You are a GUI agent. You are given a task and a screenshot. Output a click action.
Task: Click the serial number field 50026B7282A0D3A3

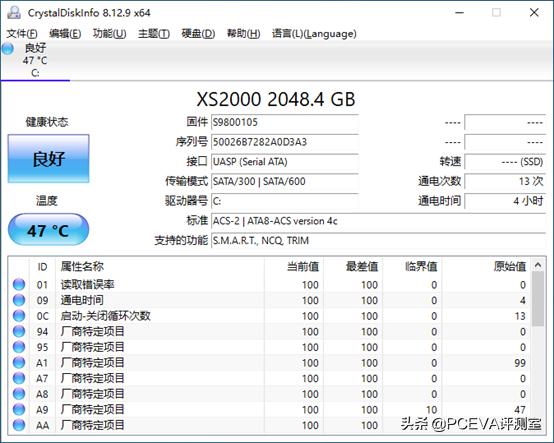tap(284, 142)
